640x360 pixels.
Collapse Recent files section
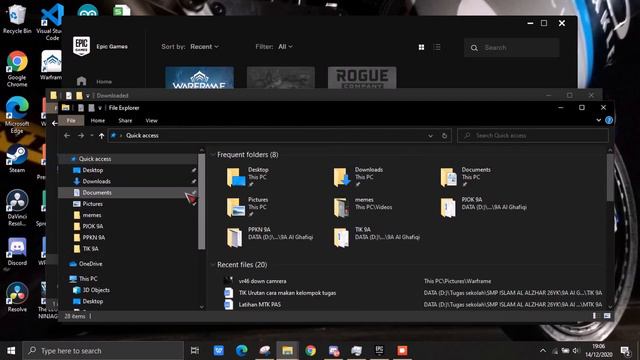tap(213, 265)
